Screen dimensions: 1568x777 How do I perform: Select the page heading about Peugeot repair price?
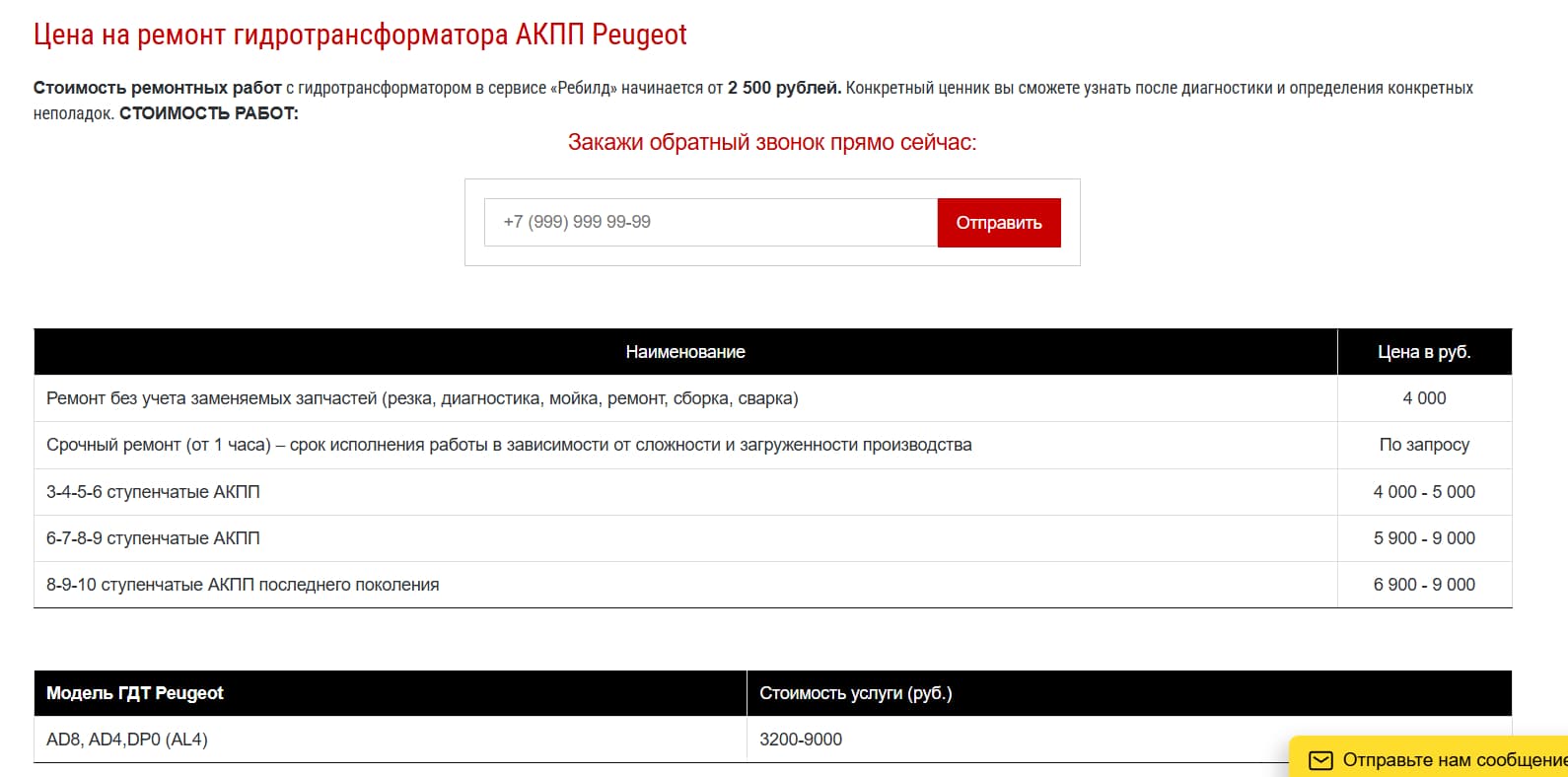pyautogui.click(x=360, y=35)
